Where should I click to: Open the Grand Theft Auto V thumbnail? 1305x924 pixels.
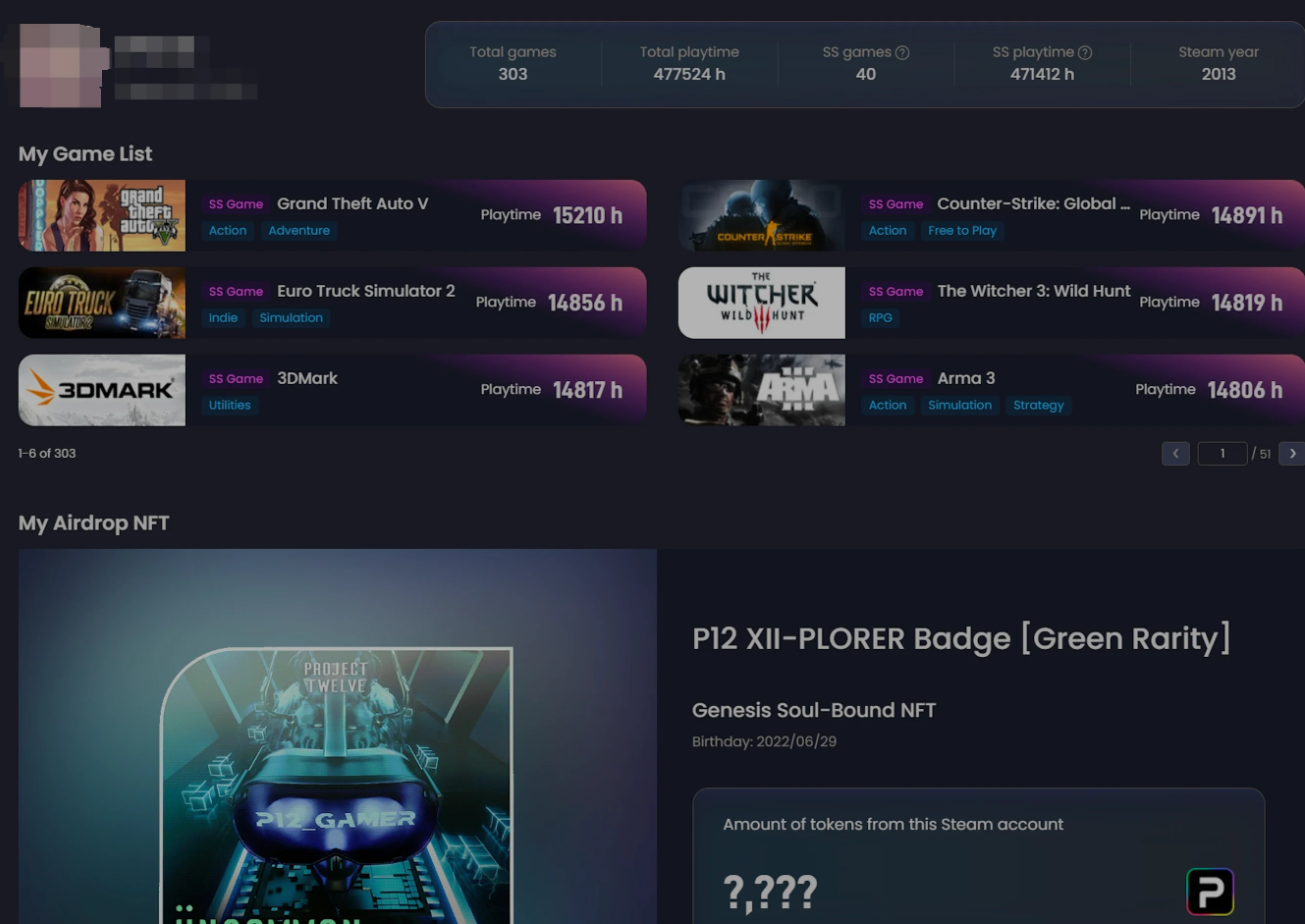point(102,215)
